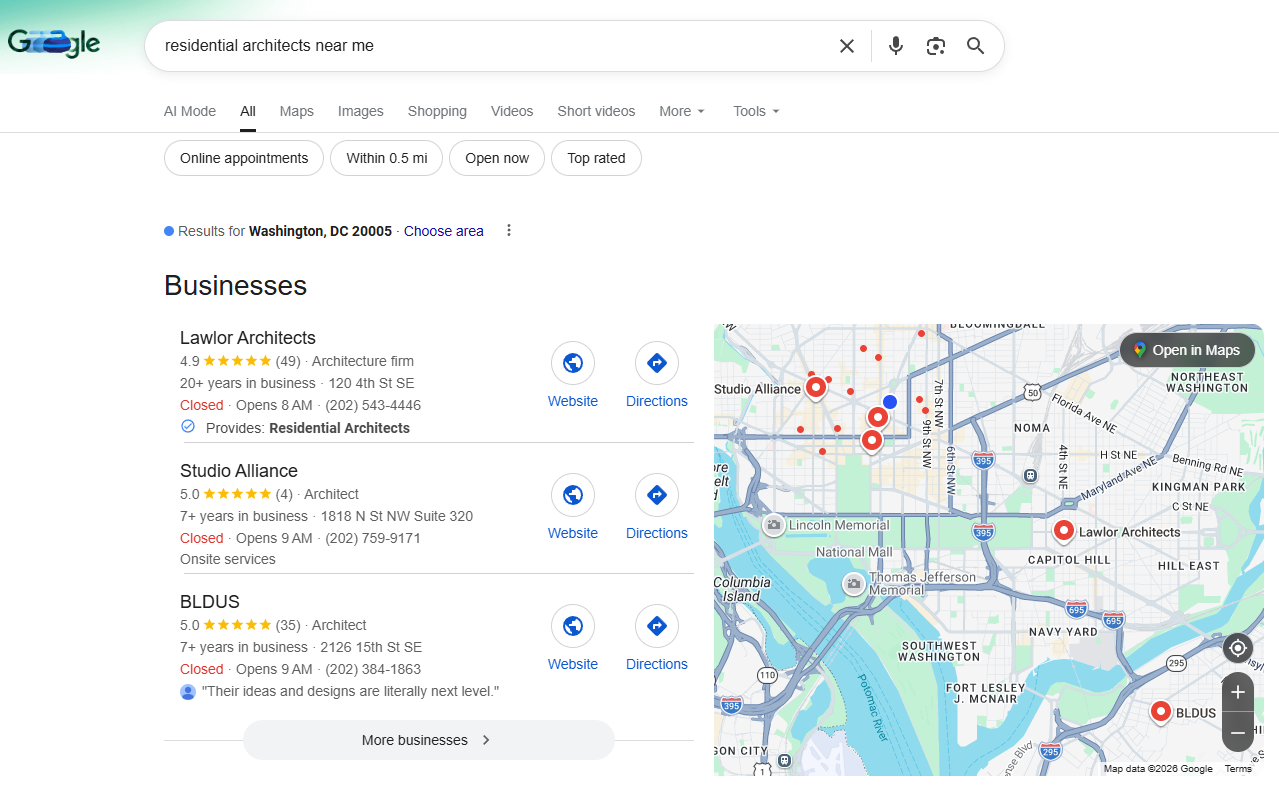Toggle Within 0.5 mi filter chip
Image resolution: width=1279 pixels, height=797 pixels.
tap(386, 158)
